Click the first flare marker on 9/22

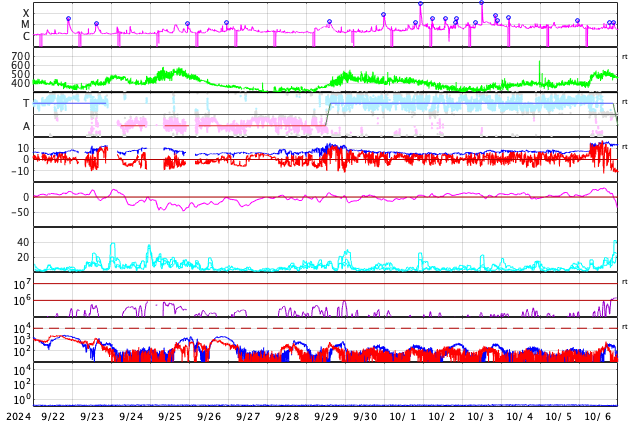tap(68, 19)
